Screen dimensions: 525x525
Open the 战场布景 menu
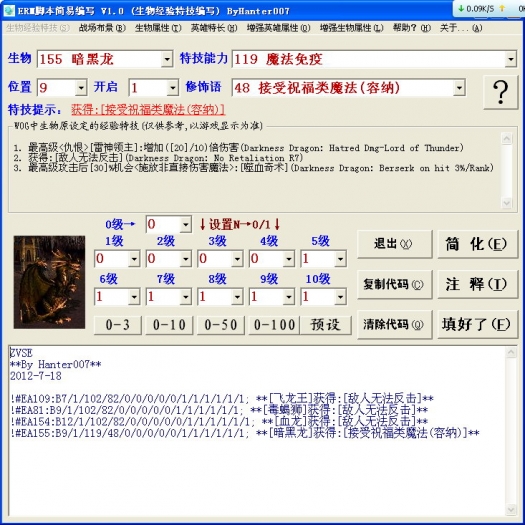[102, 28]
